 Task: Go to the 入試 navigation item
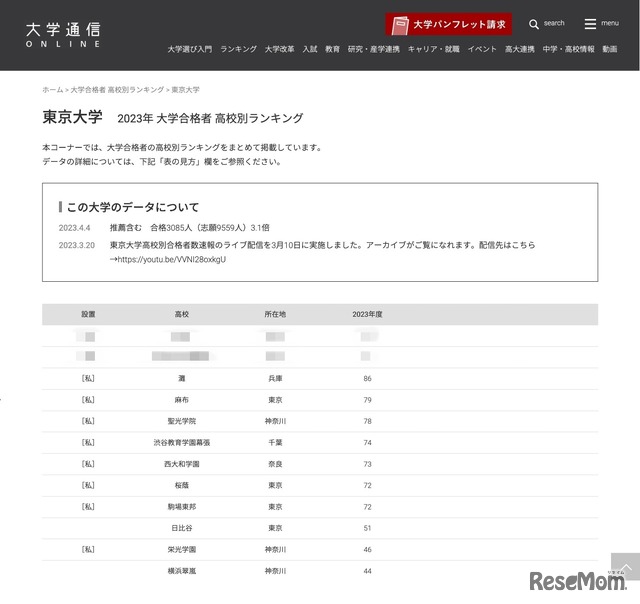click(310, 49)
